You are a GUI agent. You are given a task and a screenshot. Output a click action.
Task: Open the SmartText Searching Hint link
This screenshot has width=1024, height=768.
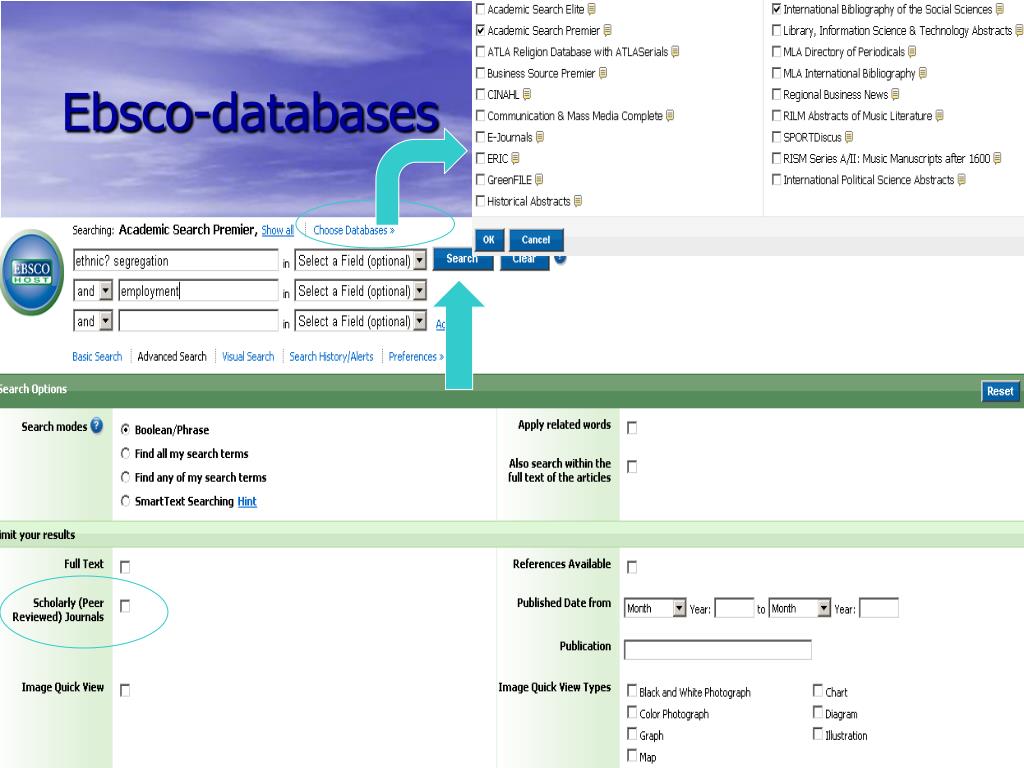[x=247, y=502]
